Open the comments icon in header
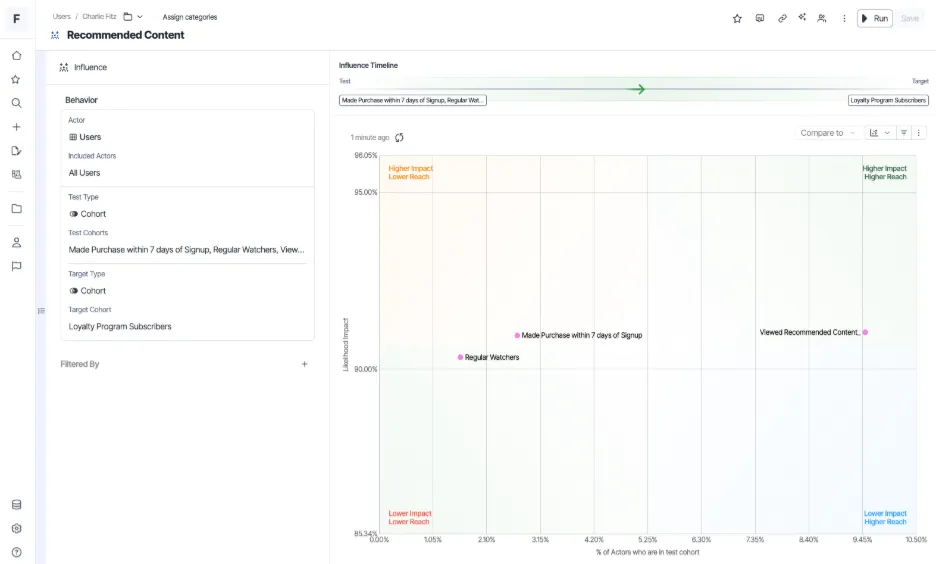936x564 pixels. click(x=760, y=19)
